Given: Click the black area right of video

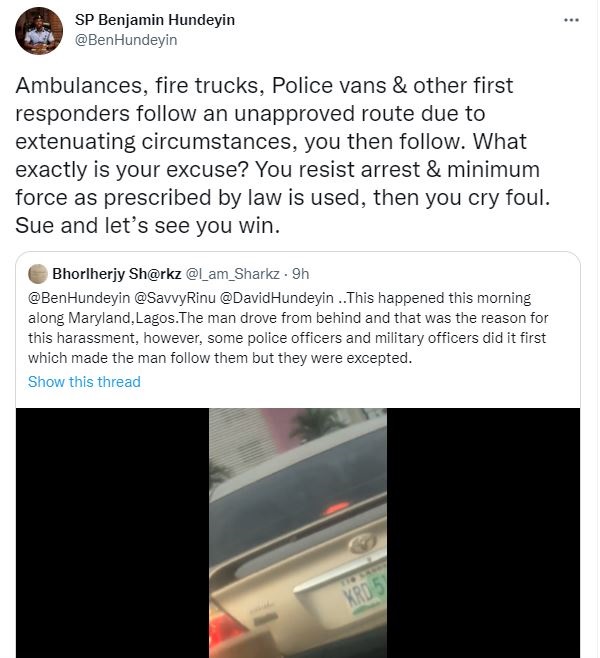Looking at the screenshot, I should pos(483,533).
